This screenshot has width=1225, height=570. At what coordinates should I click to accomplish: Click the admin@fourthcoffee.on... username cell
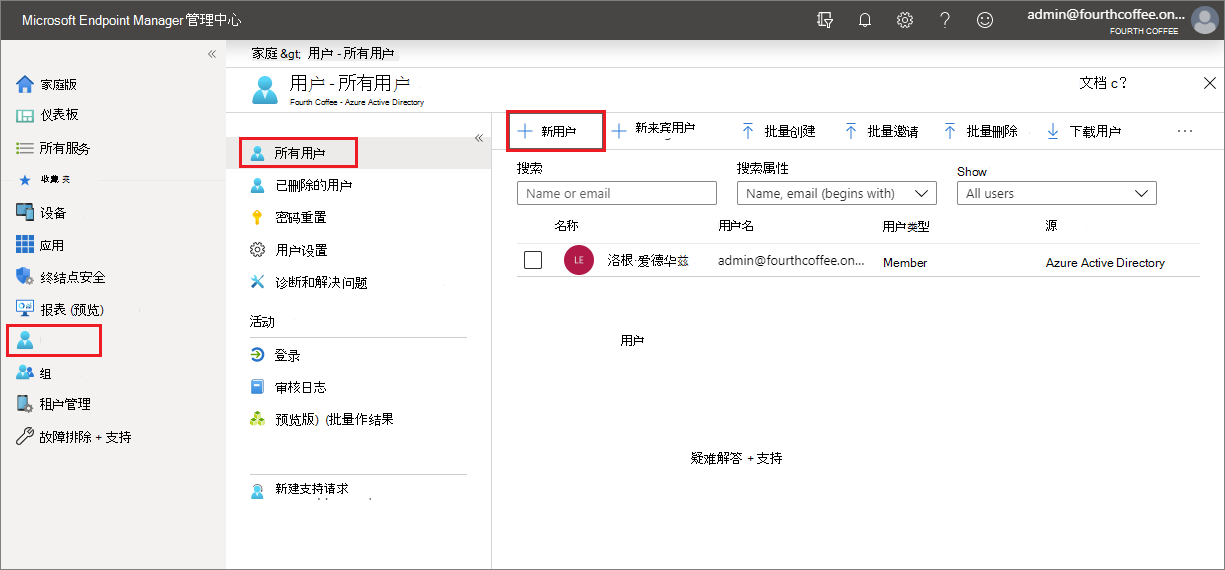coord(791,260)
